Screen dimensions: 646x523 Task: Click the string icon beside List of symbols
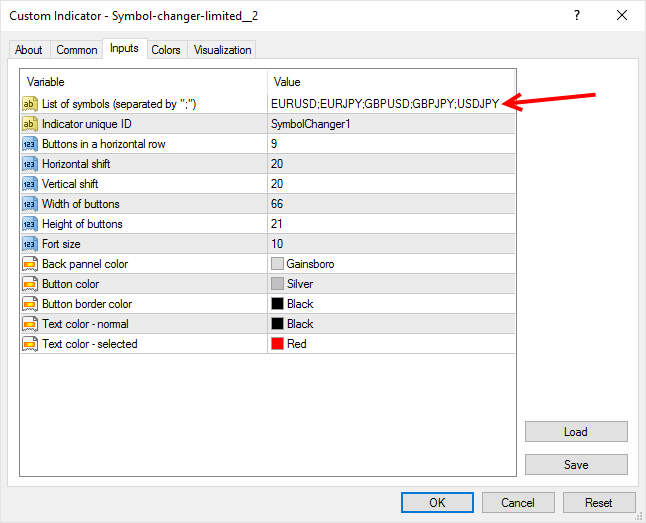(30, 104)
